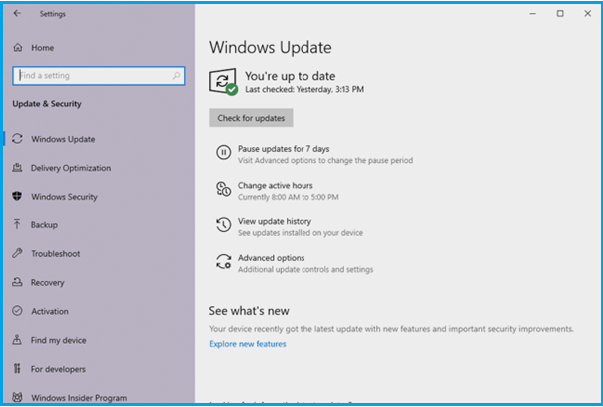Image resolution: width=603 pixels, height=407 pixels.
Task: Click the Recovery icon
Action: (x=17, y=282)
